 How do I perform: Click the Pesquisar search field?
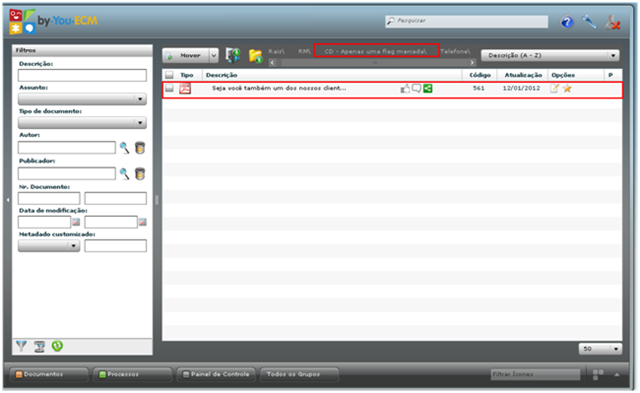click(466, 21)
